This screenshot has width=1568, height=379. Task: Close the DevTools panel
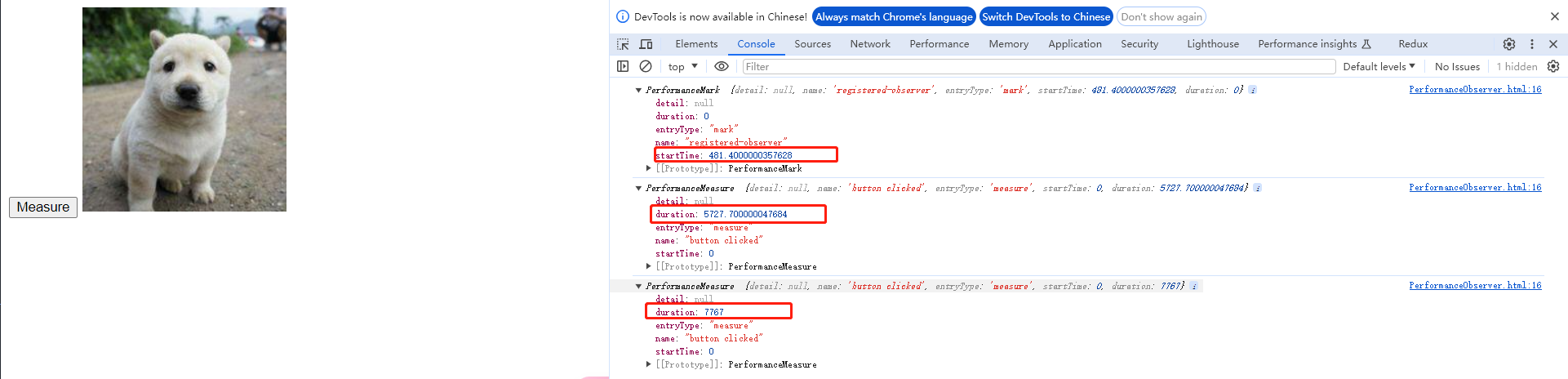tap(1553, 44)
